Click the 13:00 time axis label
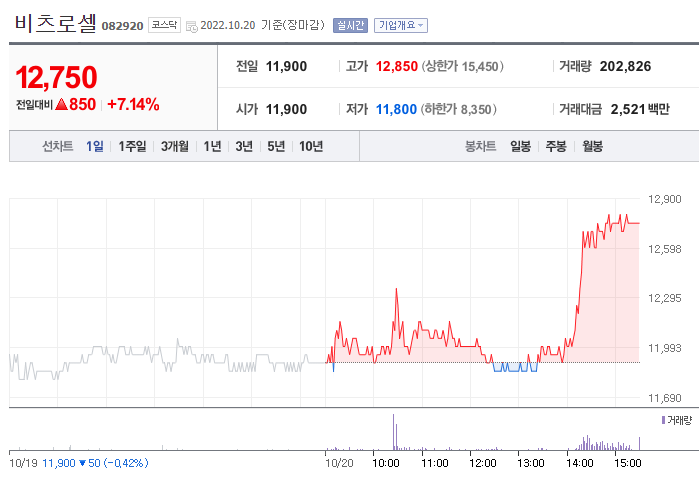This screenshot has height=483, width=699. [x=530, y=463]
